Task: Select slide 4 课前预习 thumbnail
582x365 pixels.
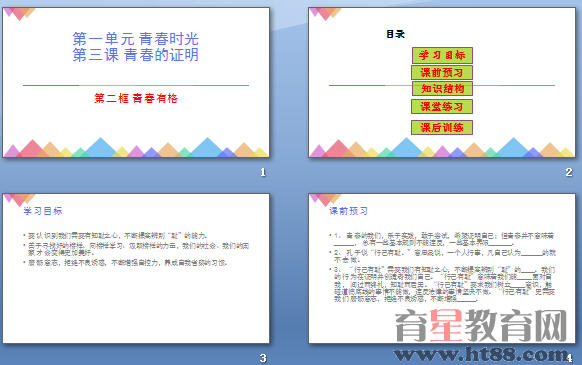Action: pos(442,268)
